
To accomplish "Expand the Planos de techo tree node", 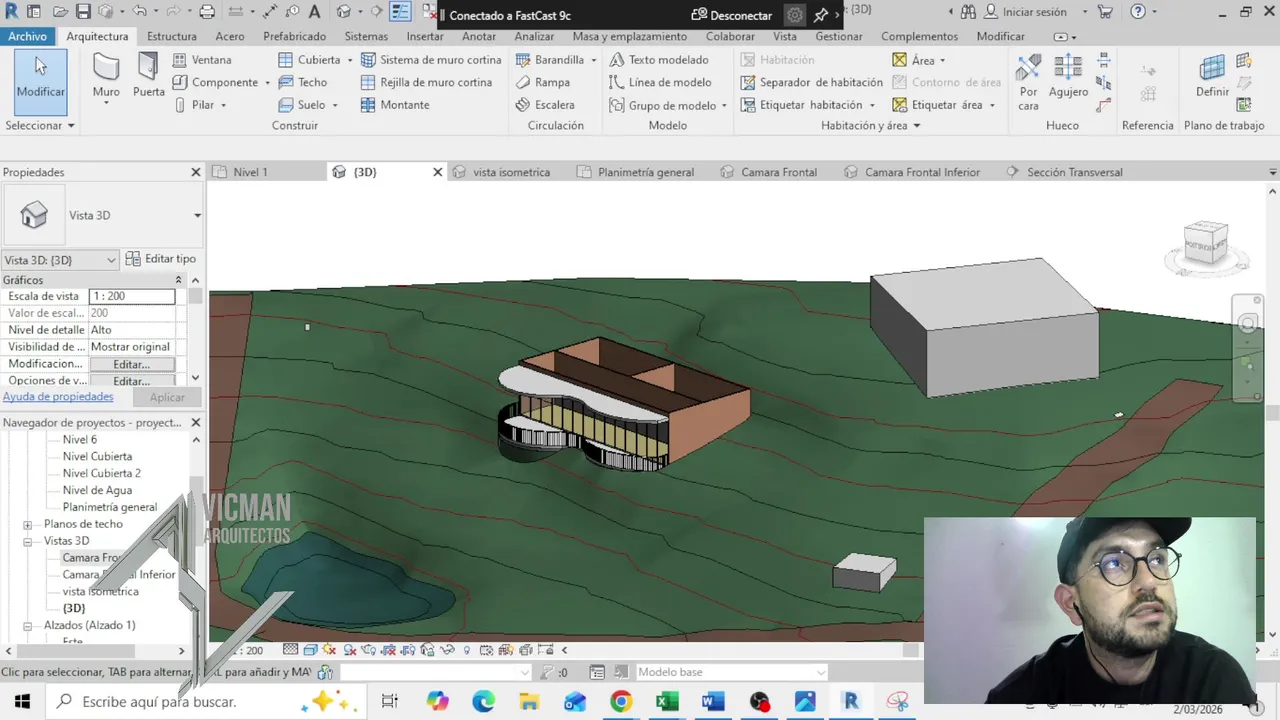I will [28, 524].
